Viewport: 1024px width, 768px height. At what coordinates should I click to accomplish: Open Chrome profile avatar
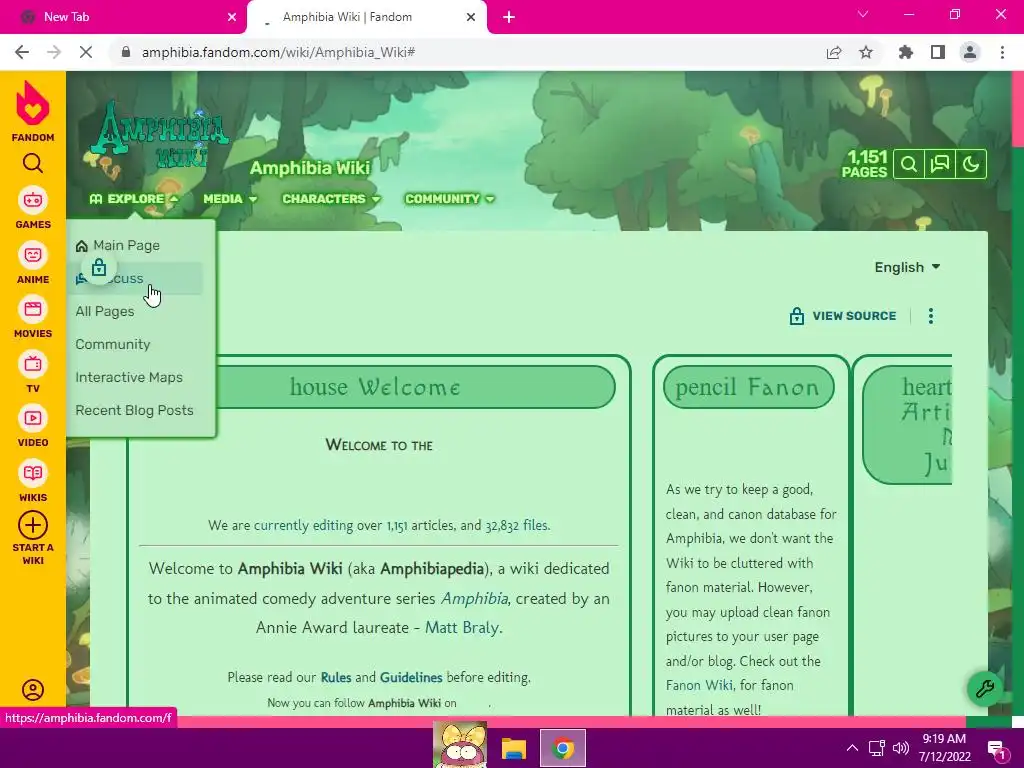coord(970,52)
